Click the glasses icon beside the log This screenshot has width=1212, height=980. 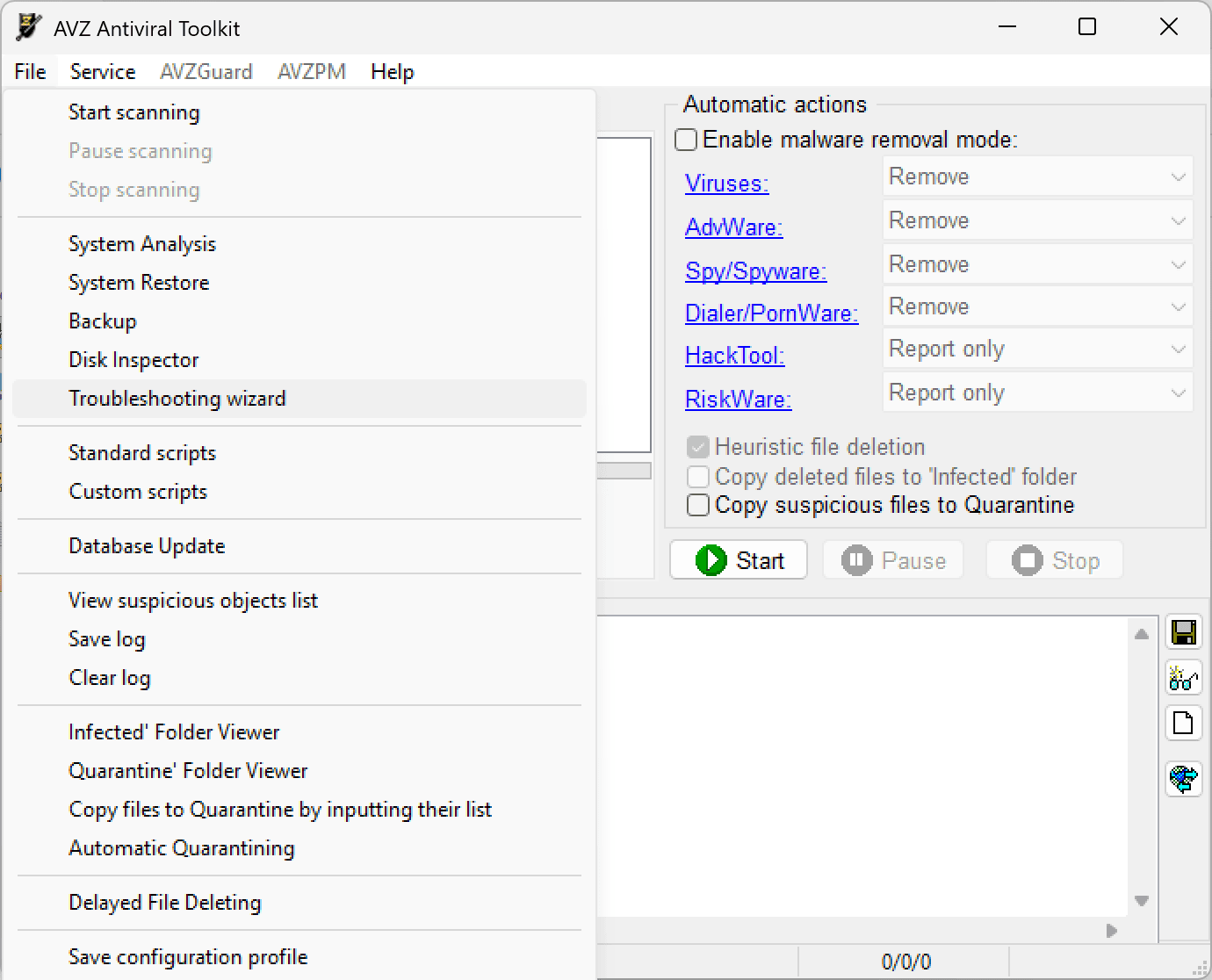[1183, 678]
